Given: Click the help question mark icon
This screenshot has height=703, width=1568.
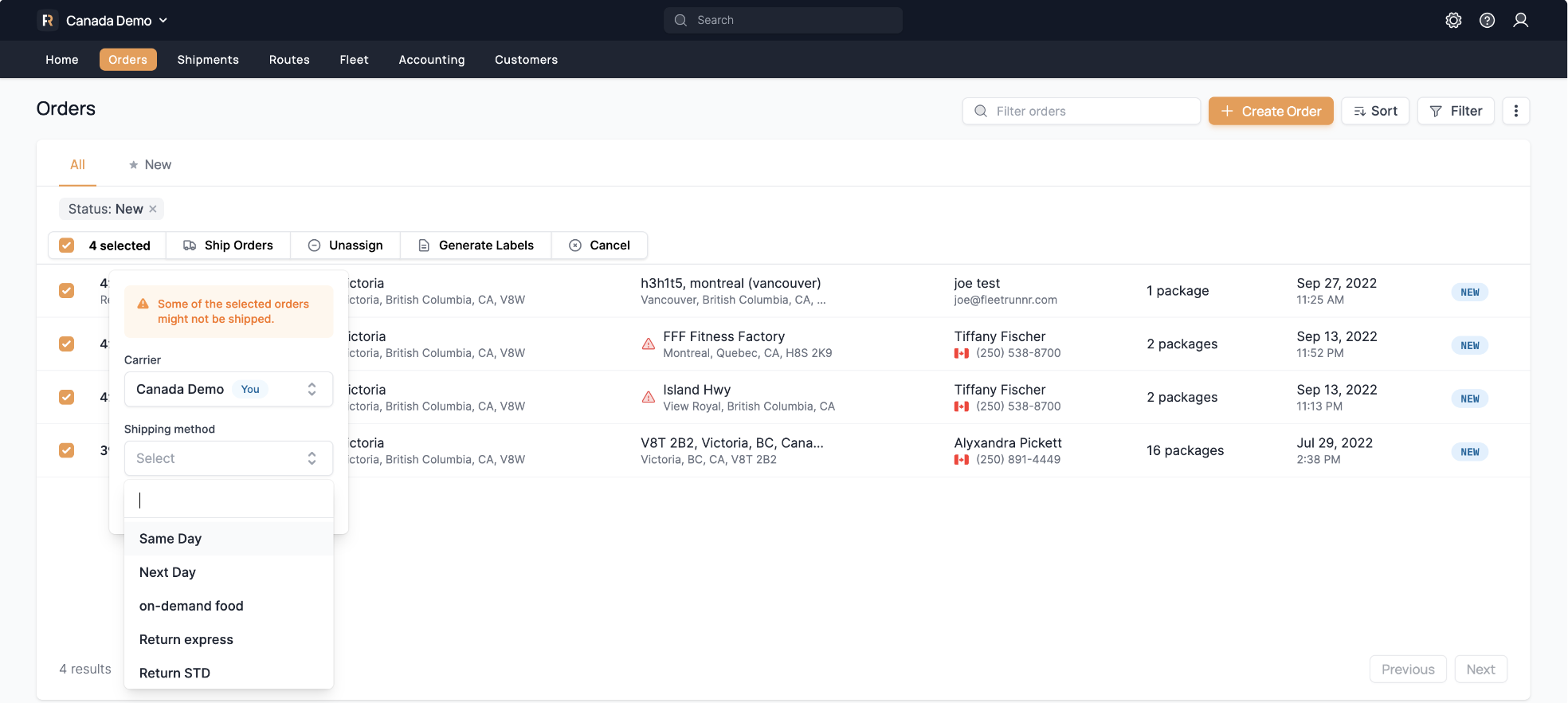Looking at the screenshot, I should point(1487,21).
